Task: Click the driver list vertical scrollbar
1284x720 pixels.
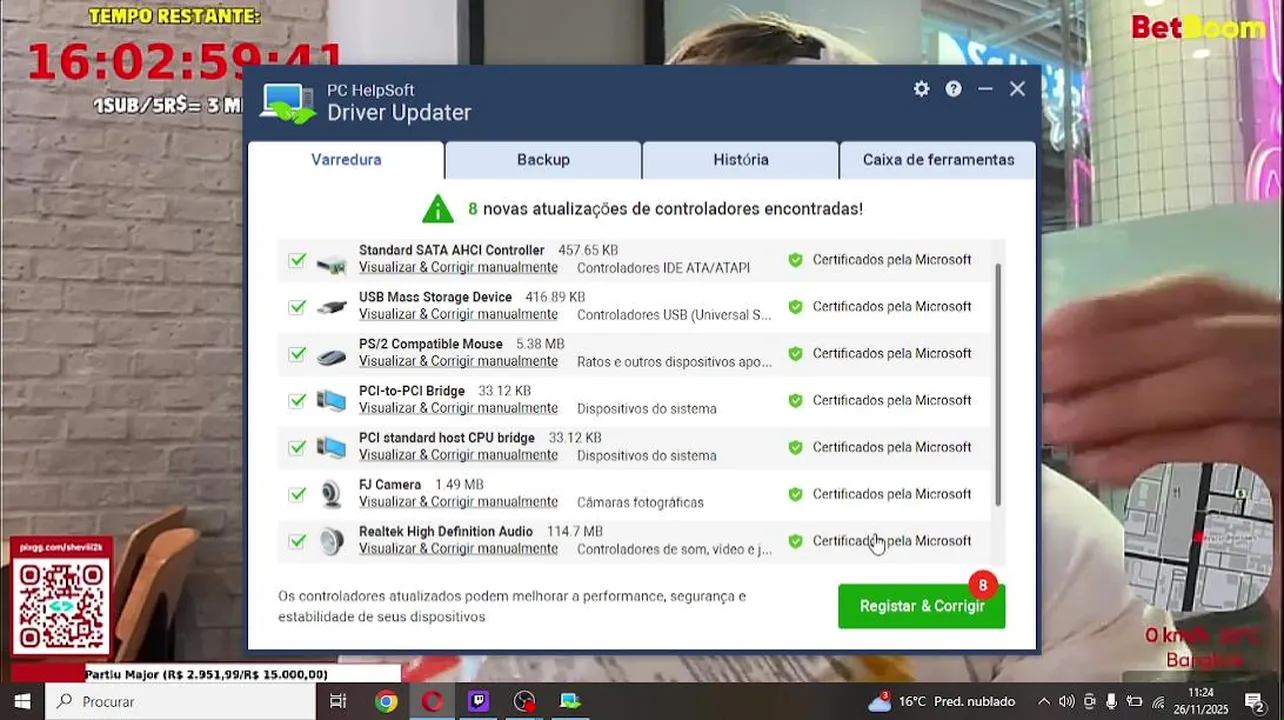Action: pos(998,384)
